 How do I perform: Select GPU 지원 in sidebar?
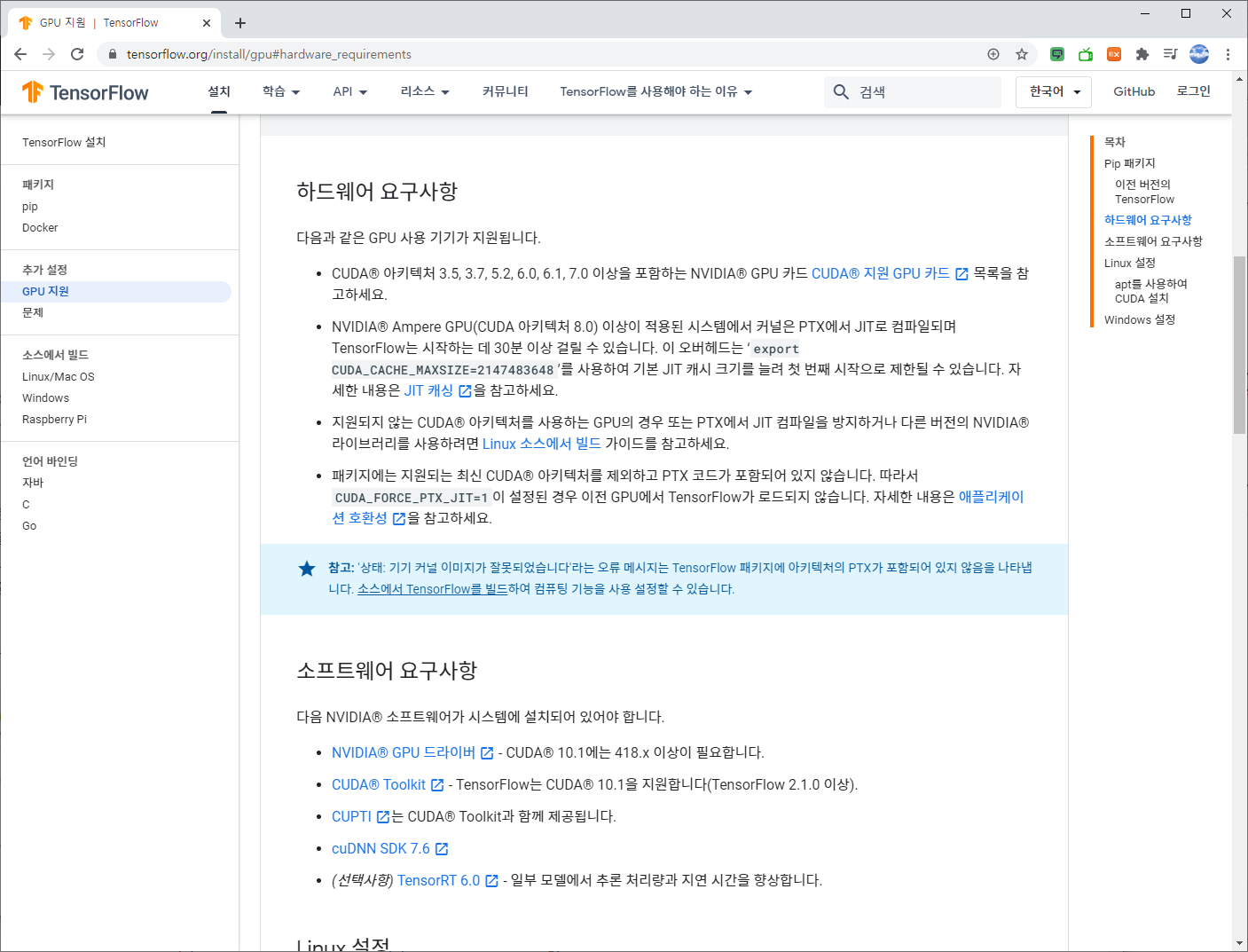coord(45,291)
